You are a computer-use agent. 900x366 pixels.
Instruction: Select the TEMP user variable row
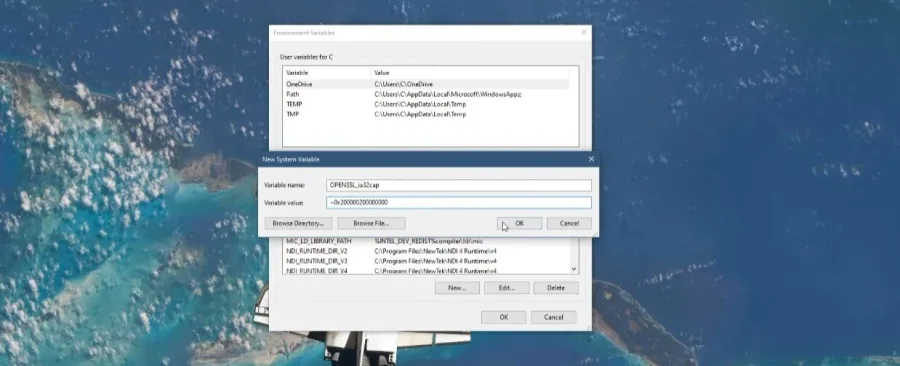[426, 104]
